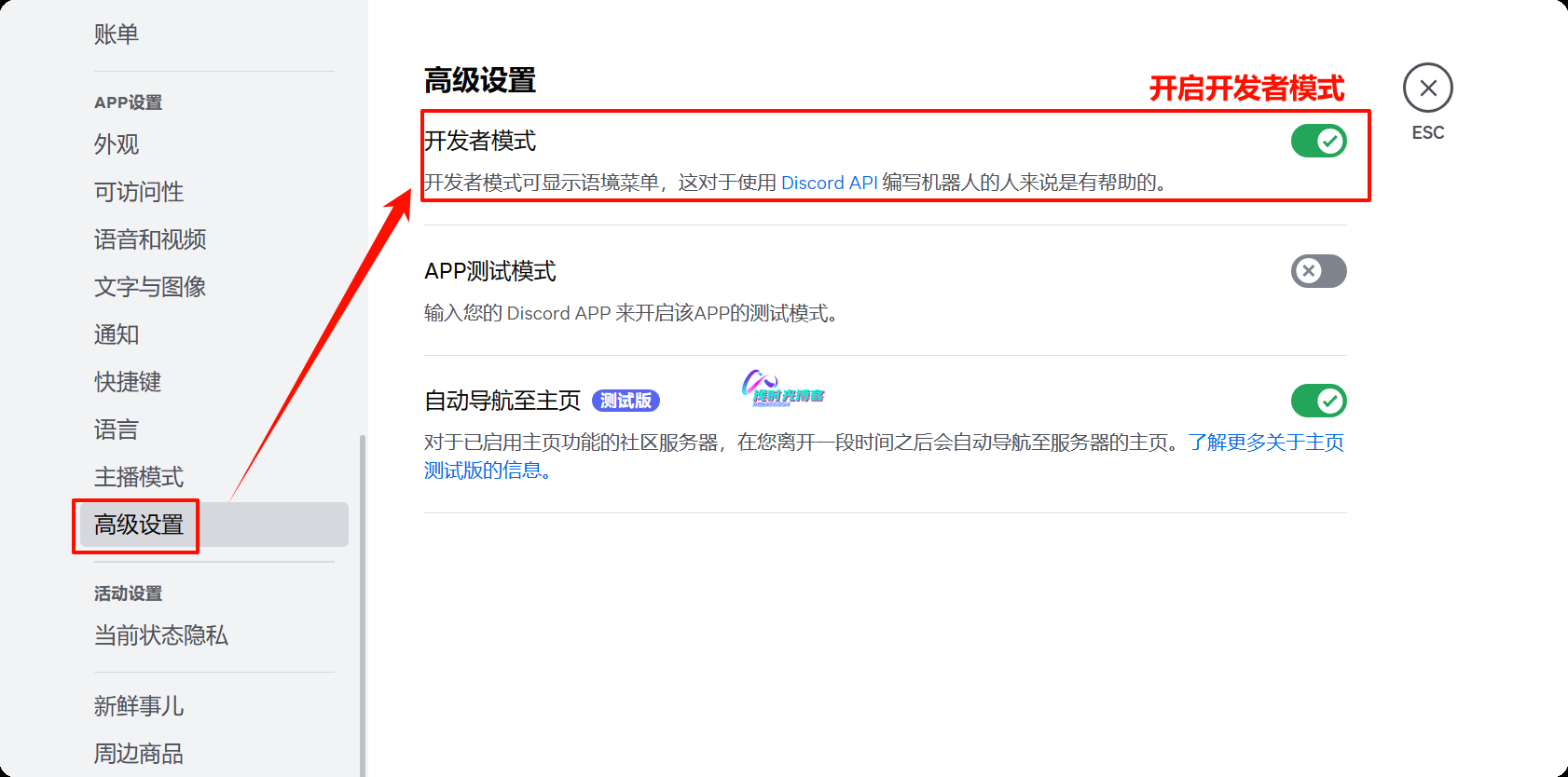Disable the 开发者模式 toggle
Viewport: 1568px width, 777px height.
pos(1318,142)
